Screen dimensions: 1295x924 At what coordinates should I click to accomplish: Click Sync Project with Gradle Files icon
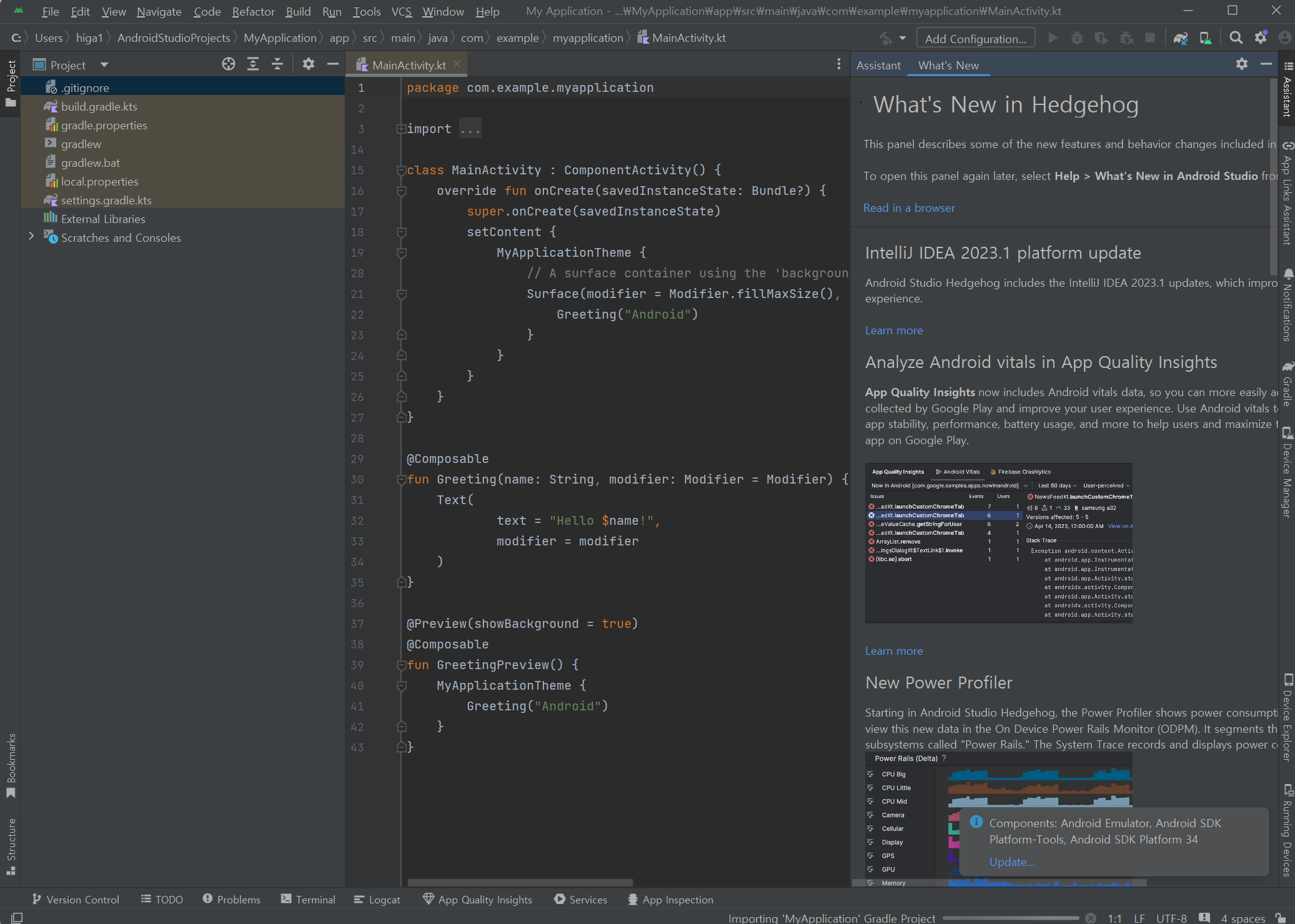point(1180,38)
